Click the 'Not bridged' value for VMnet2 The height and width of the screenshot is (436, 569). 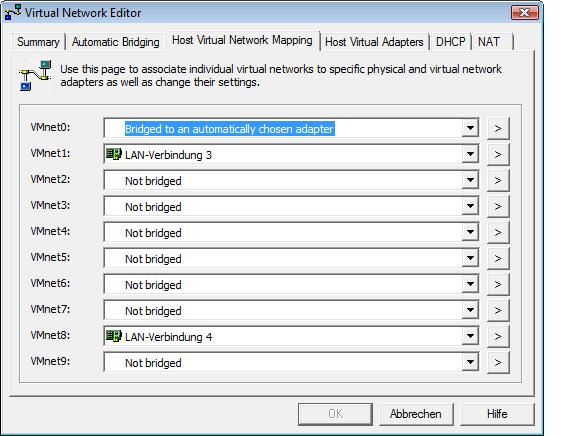(x=153, y=181)
